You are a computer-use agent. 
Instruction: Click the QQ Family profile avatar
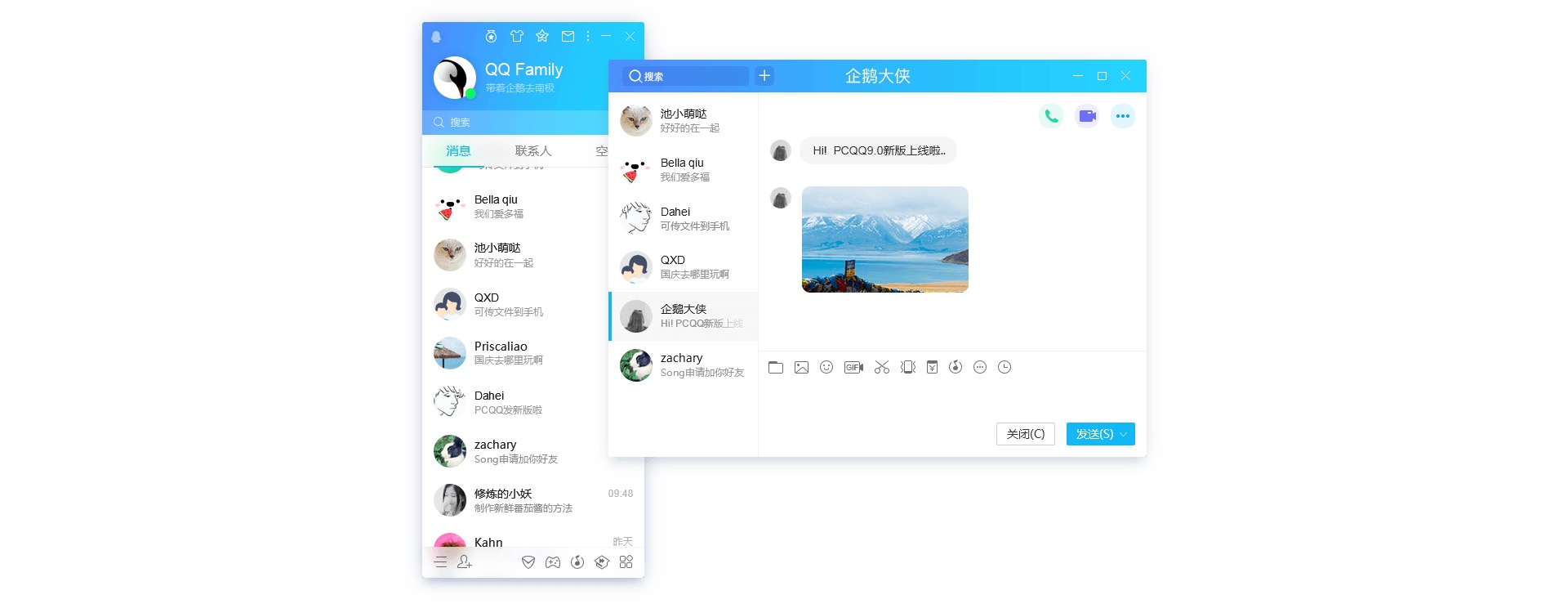point(454,78)
